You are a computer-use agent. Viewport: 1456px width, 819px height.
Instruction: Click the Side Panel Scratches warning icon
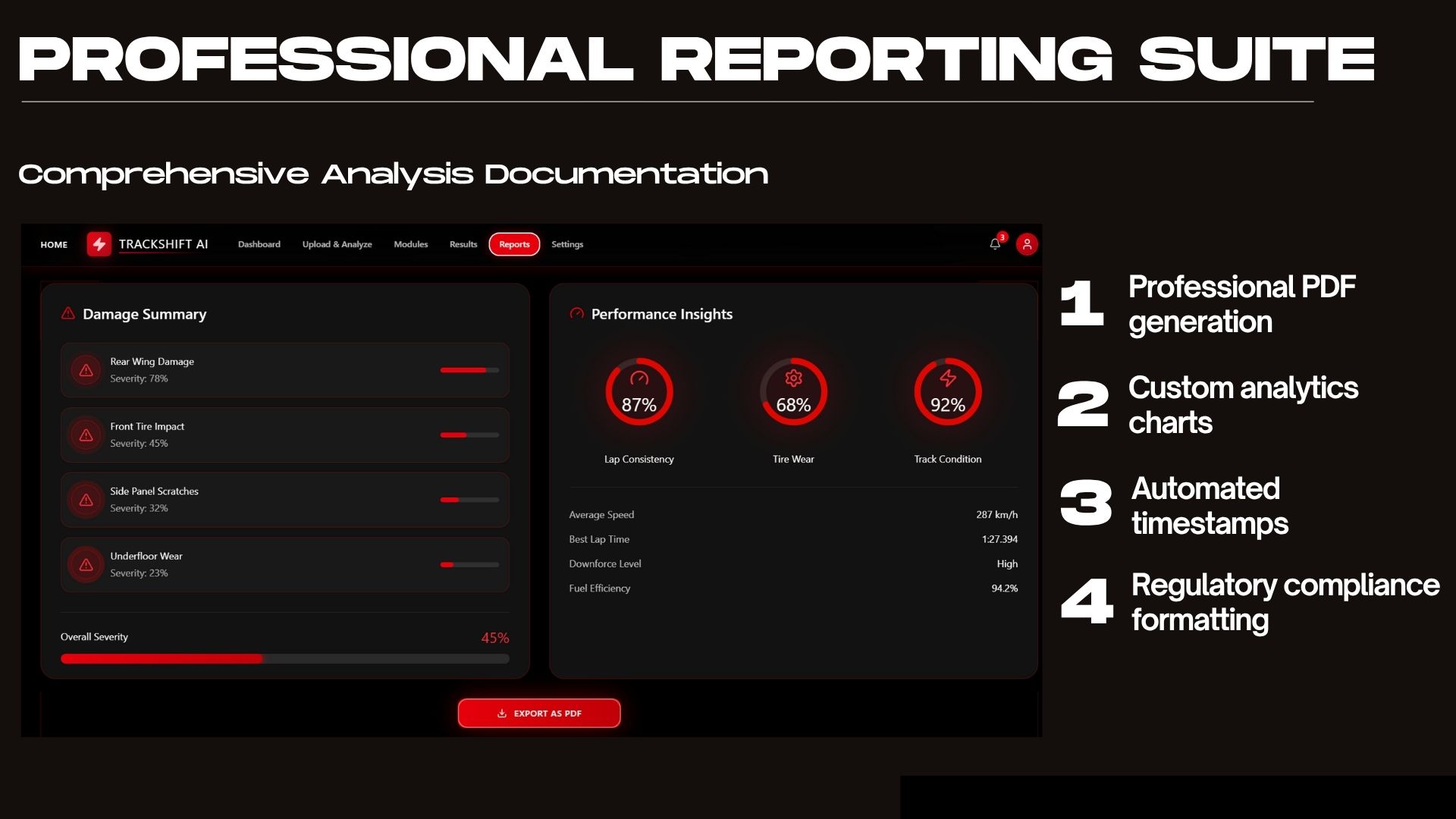86,500
